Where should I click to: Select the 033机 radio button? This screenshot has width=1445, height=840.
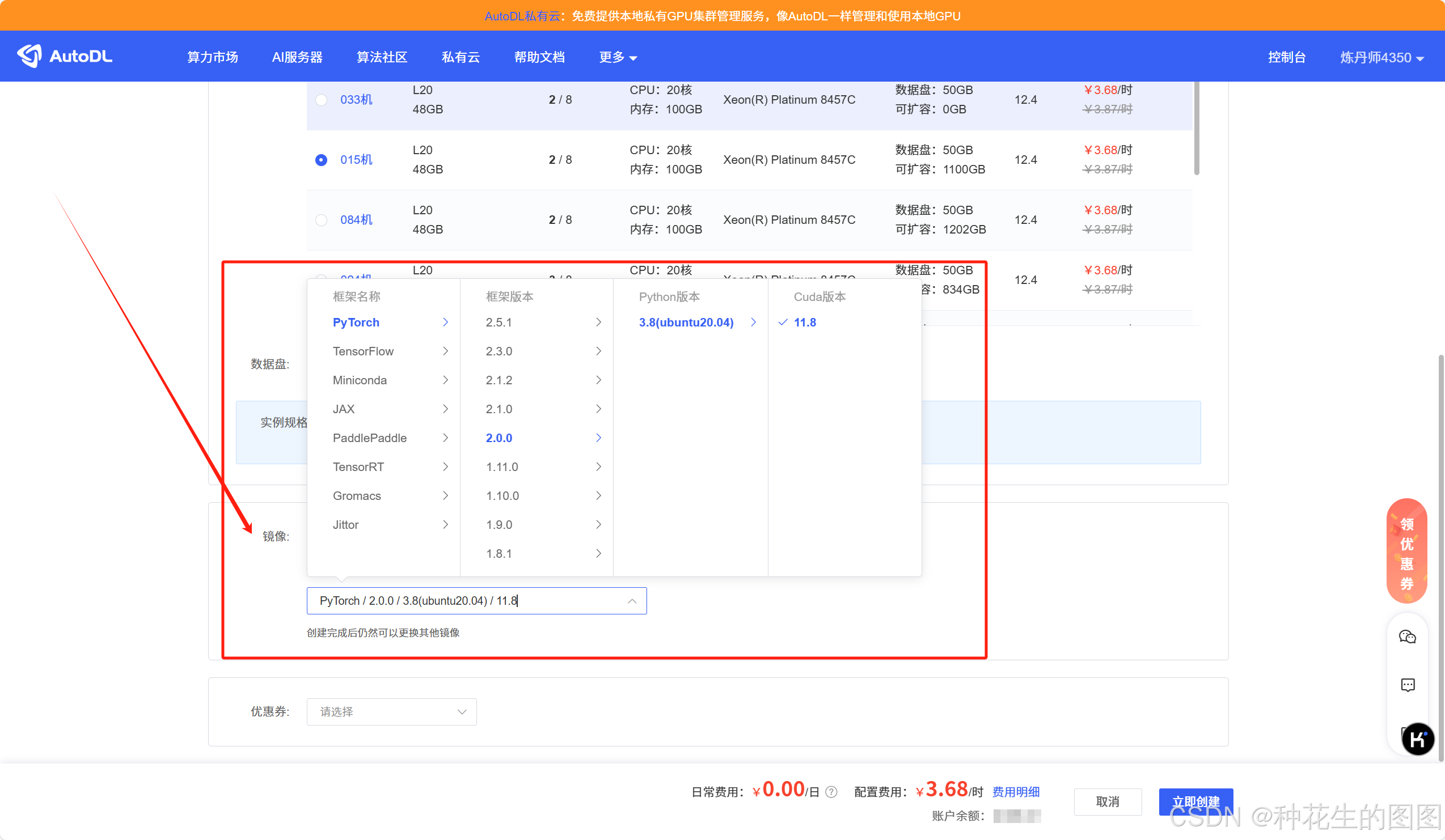[x=321, y=100]
